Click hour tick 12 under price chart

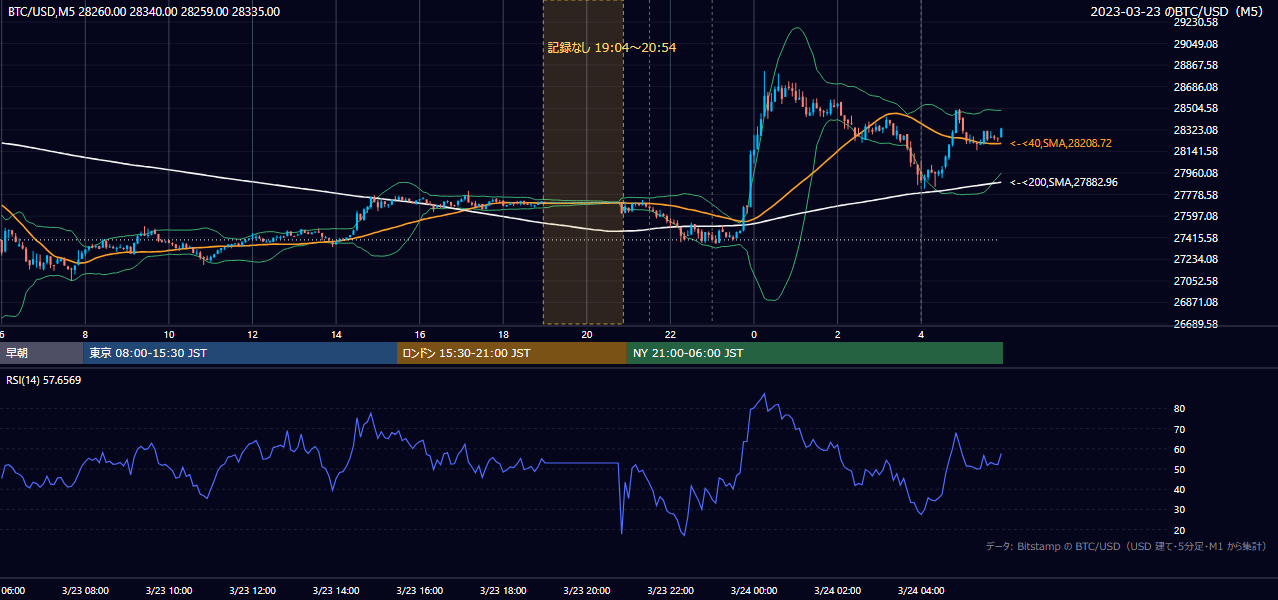click(x=252, y=334)
